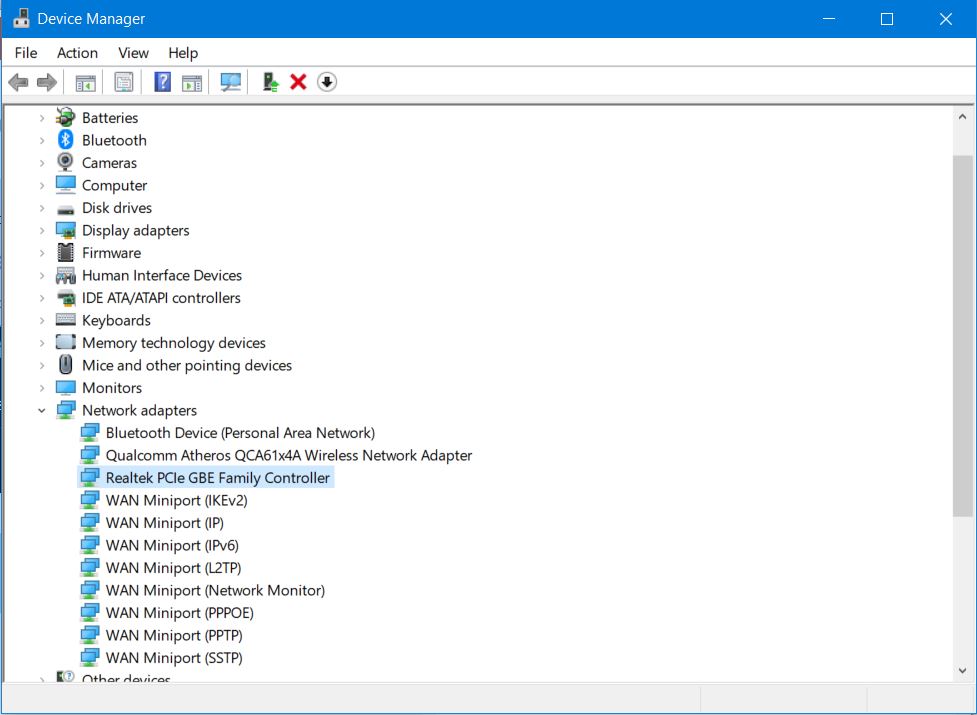Open the View menu
977x715 pixels.
click(133, 53)
